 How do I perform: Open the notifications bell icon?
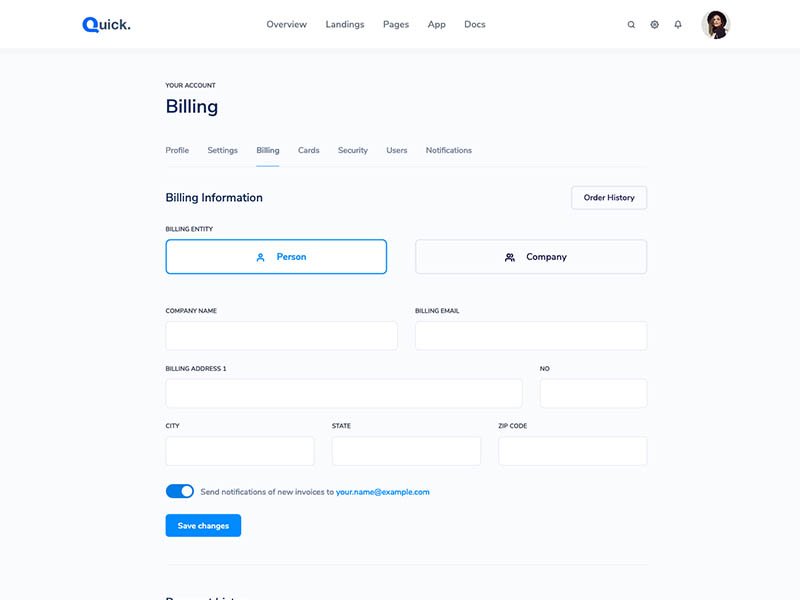[678, 25]
